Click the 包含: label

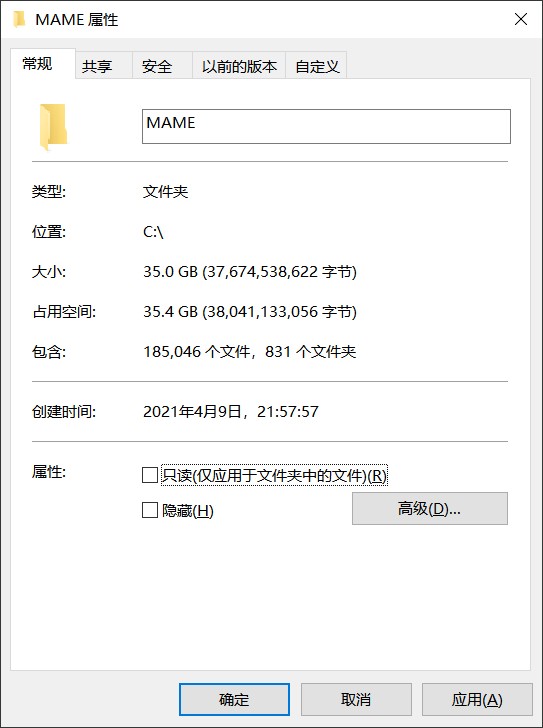(x=49, y=351)
